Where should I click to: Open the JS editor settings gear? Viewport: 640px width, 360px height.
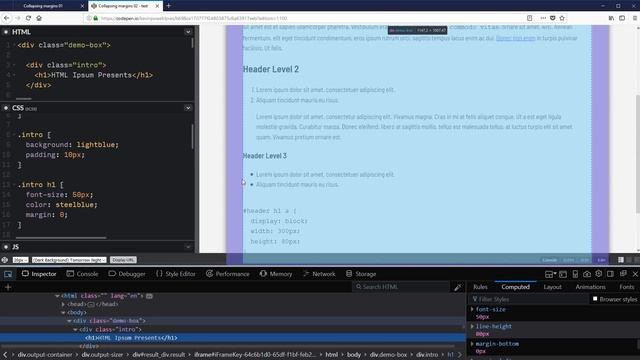6,247
